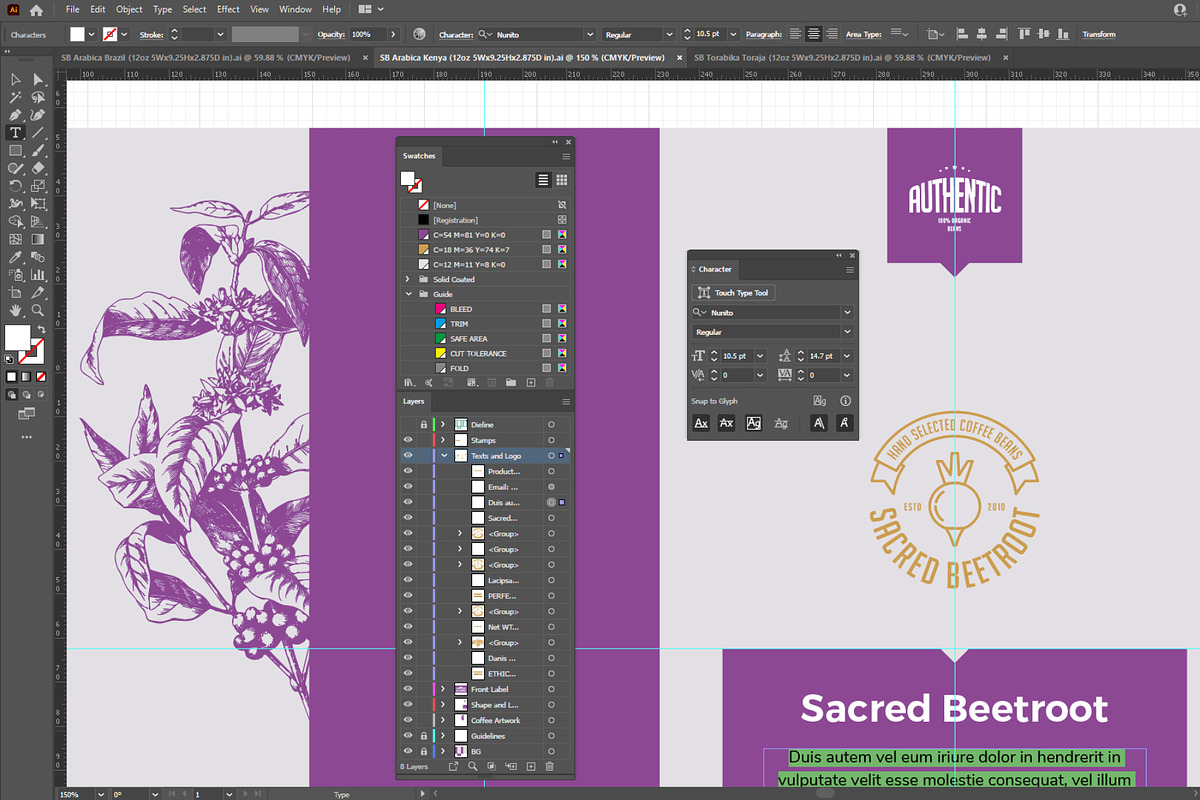
Task: Select the Magic Wand tool
Action: (16, 97)
